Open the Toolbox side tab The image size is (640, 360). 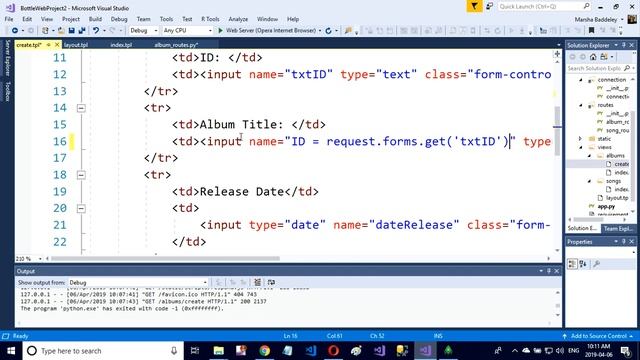pyautogui.click(x=7, y=91)
